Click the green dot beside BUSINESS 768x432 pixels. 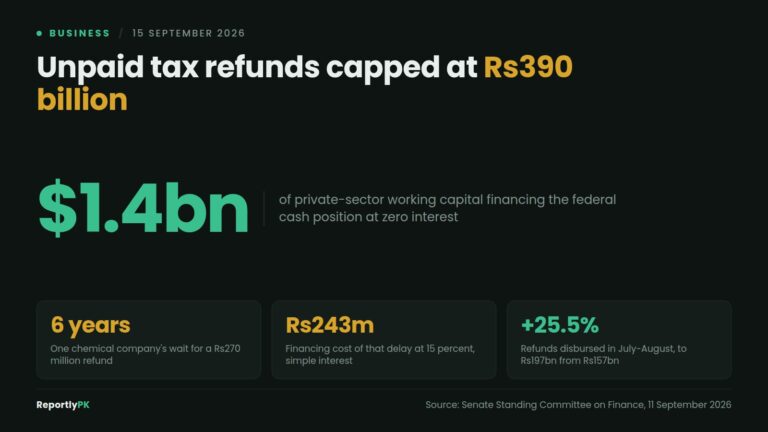[x=39, y=33]
